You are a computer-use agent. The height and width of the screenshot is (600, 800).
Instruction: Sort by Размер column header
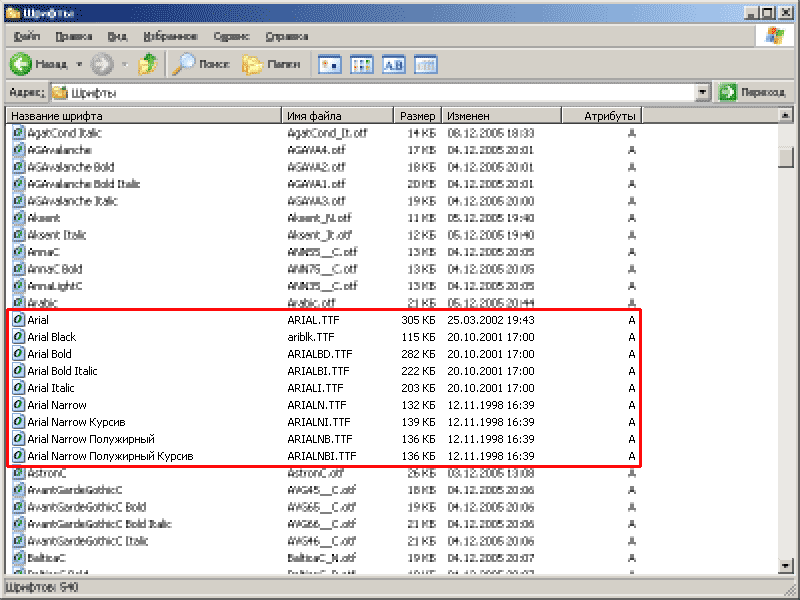coord(417,116)
